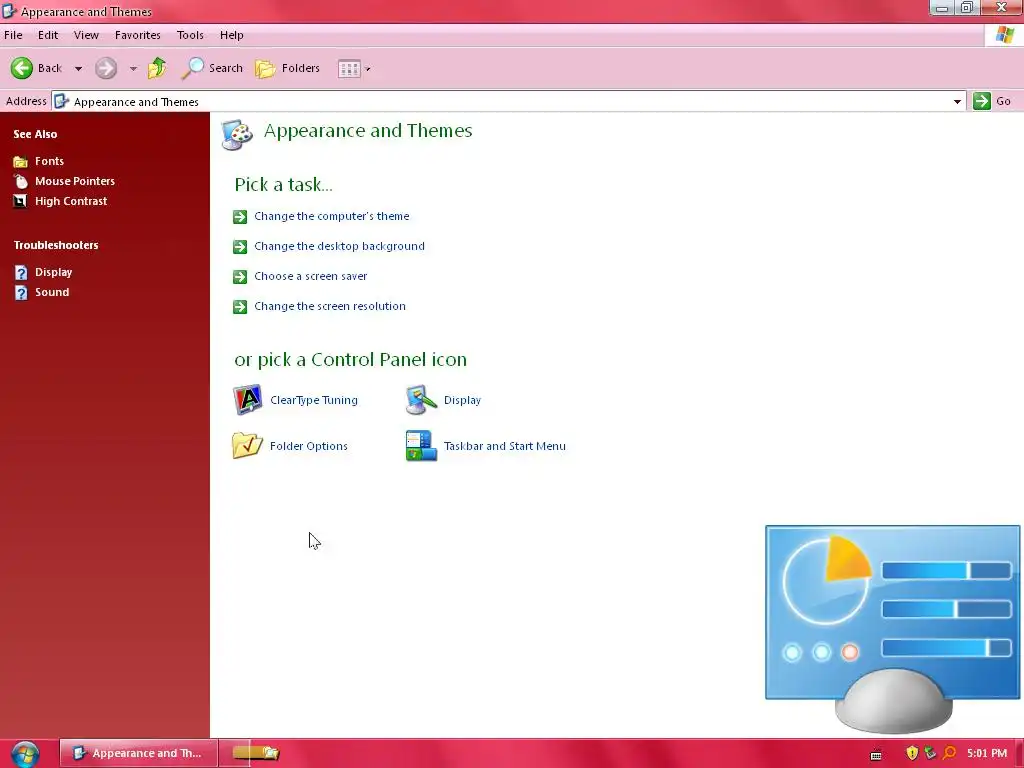Click arrow icon beside Choose a screen saver
Viewport: 1024px width, 768px height.
(x=240, y=277)
